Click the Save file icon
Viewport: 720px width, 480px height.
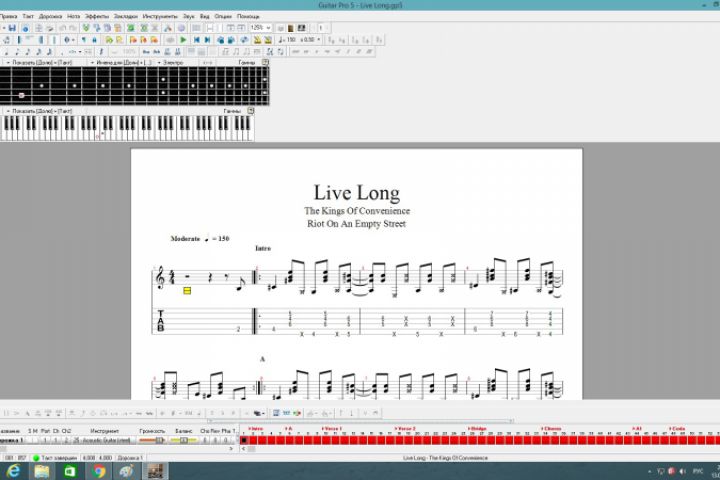pos(12,28)
